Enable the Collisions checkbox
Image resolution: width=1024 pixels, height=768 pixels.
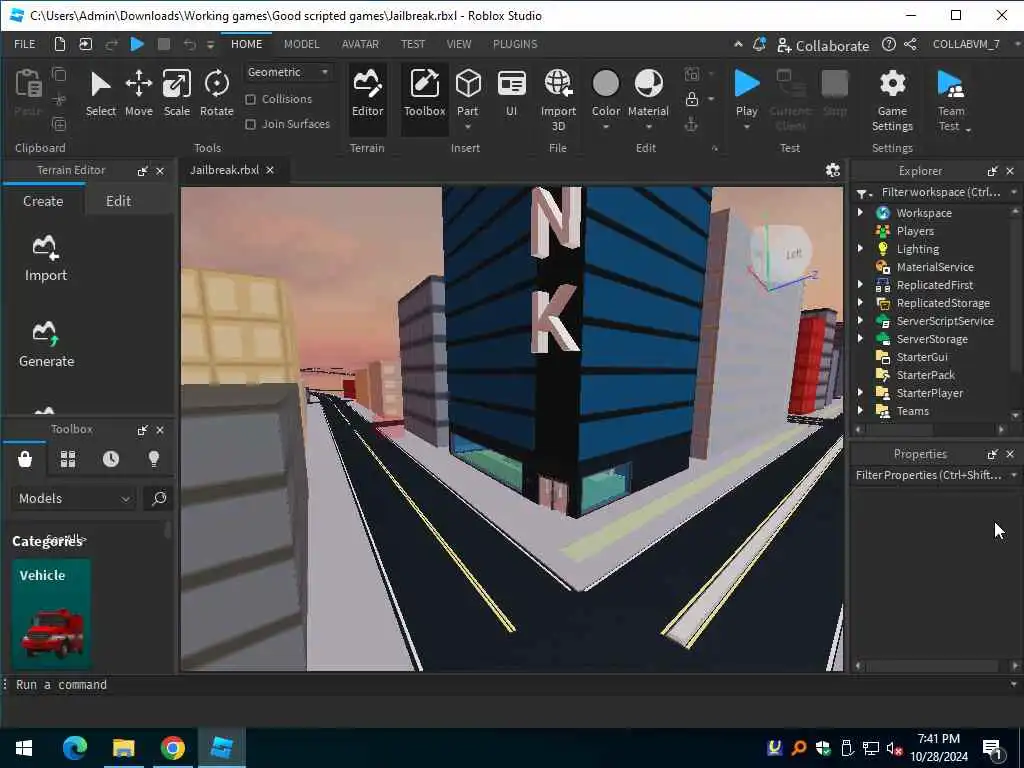click(250, 99)
